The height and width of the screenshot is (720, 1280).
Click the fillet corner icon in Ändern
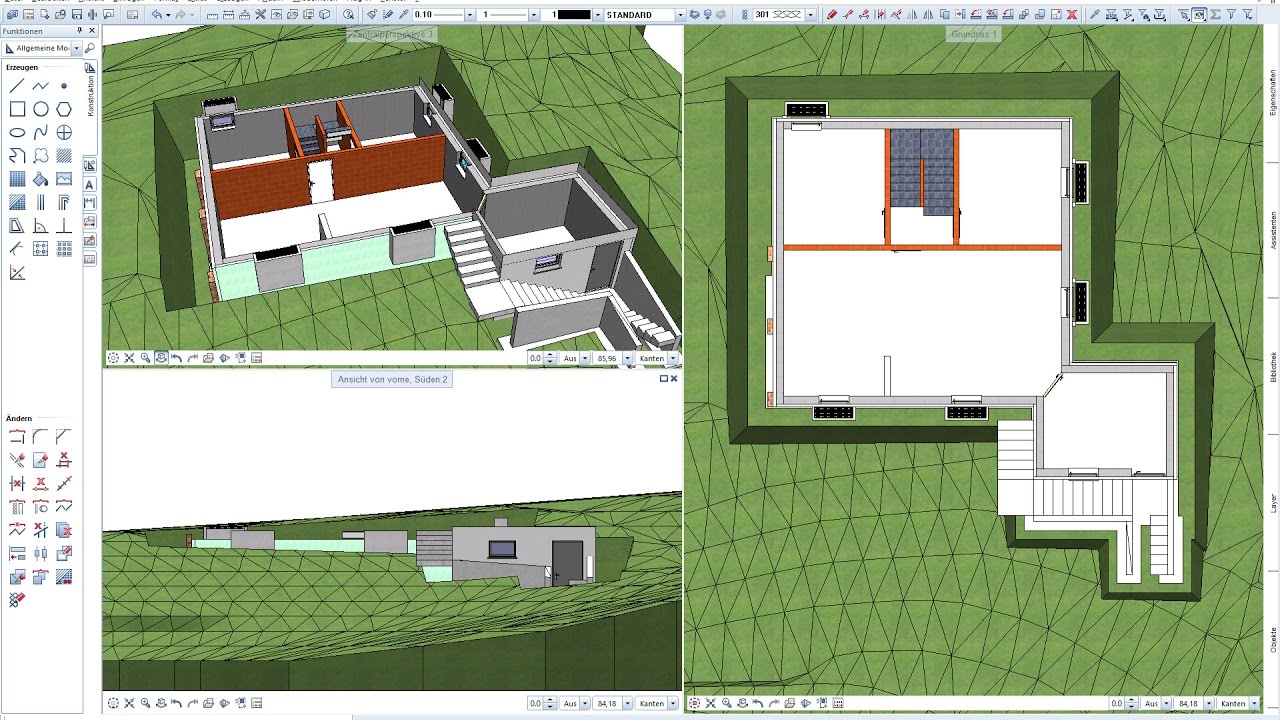coord(40,436)
